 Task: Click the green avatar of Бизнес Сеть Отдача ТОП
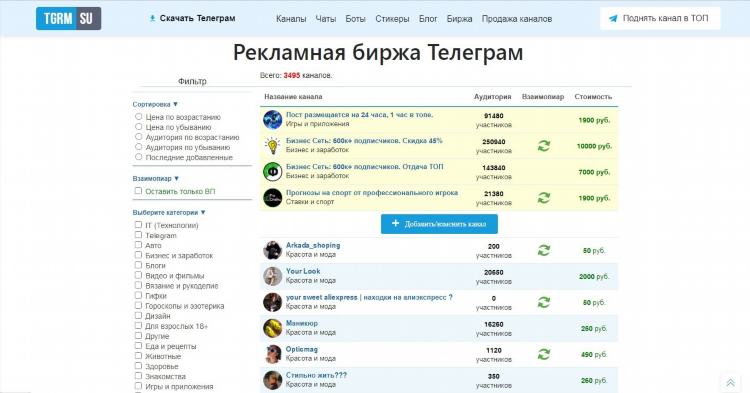[x=273, y=172]
